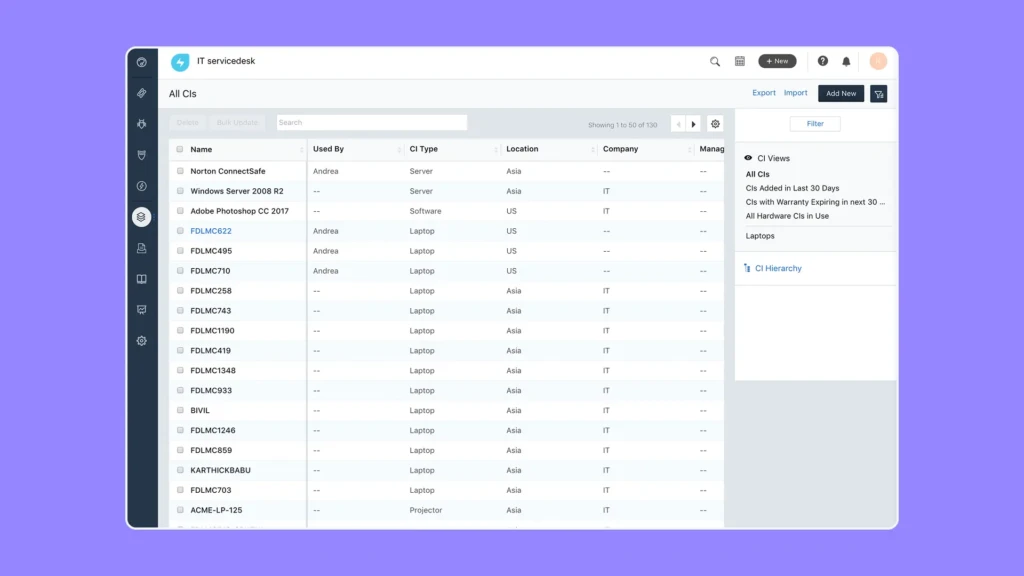Check the Windows Server 2008 R2 checkbox
Viewport: 1024px width, 576px height.
pos(180,191)
